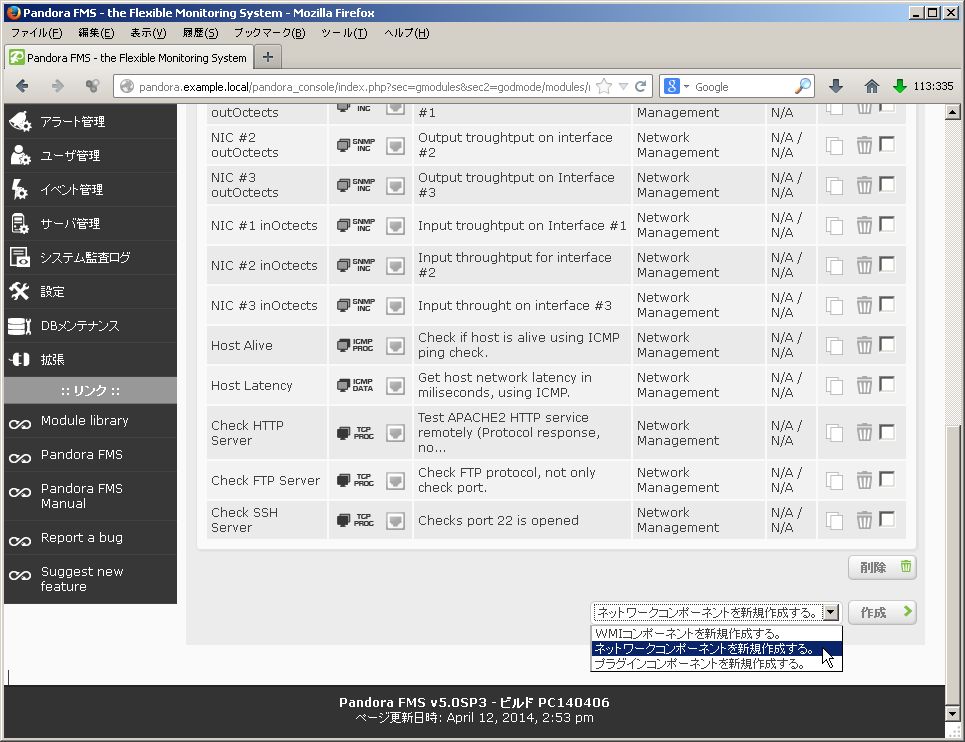Tick checkbox for Check SSH Server

pos(887,519)
